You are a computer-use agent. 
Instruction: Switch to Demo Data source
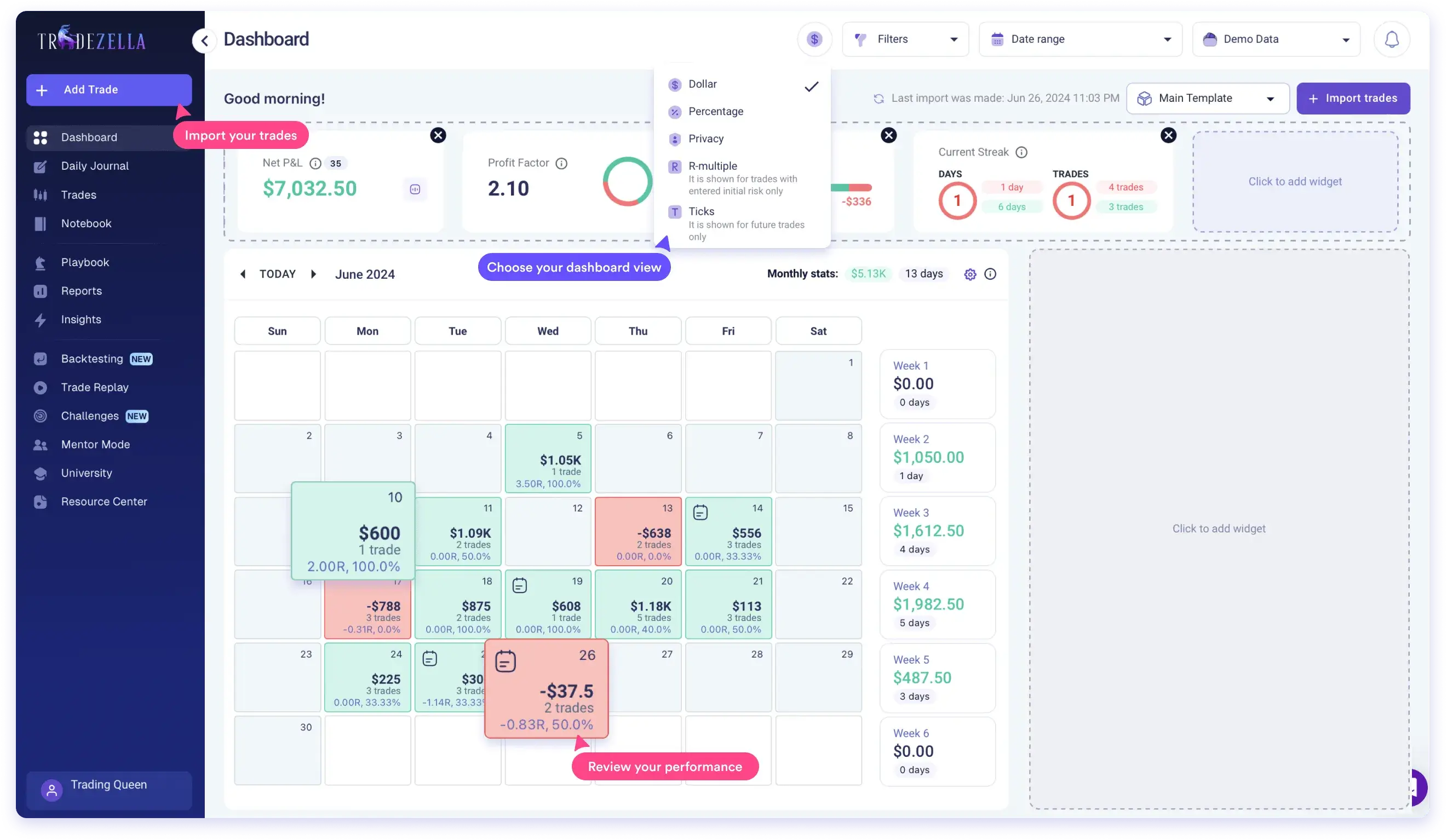pyautogui.click(x=1276, y=39)
